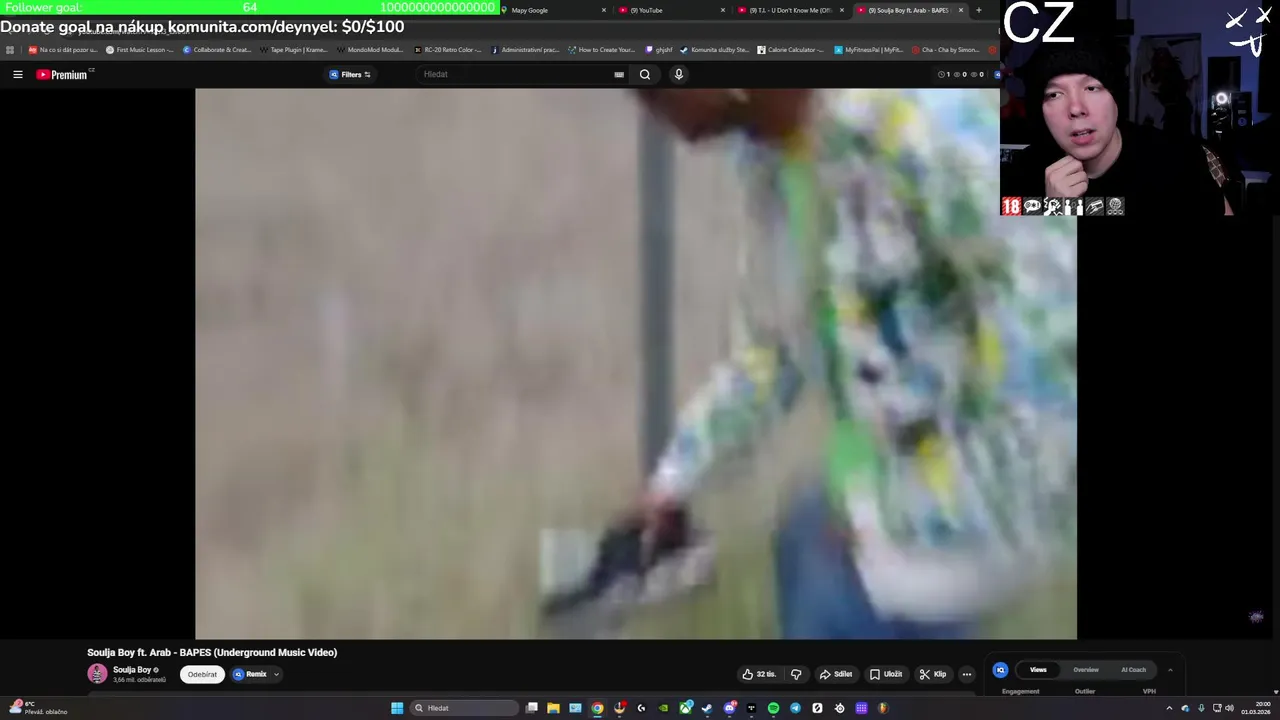1280x720 pixels.
Task: Open Spotify from the taskbar
Action: (x=773, y=708)
